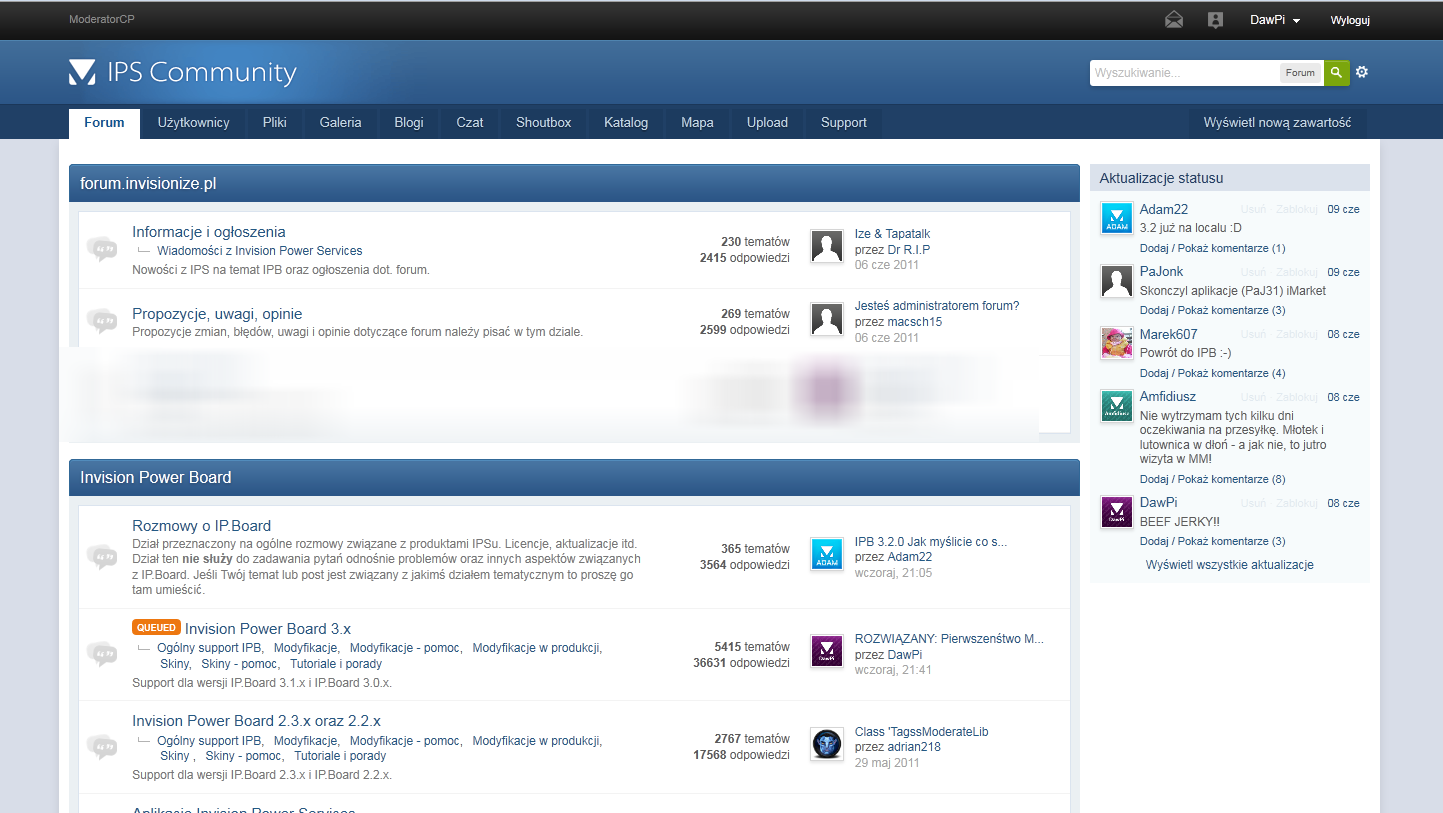Open advanced search gear icon
The width and height of the screenshot is (1443, 813).
[1361, 72]
